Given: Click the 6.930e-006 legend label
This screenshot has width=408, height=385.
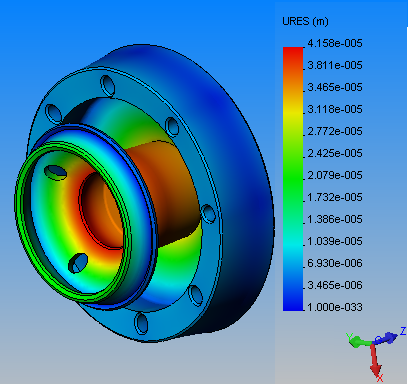Looking at the screenshot, I should (x=335, y=263).
